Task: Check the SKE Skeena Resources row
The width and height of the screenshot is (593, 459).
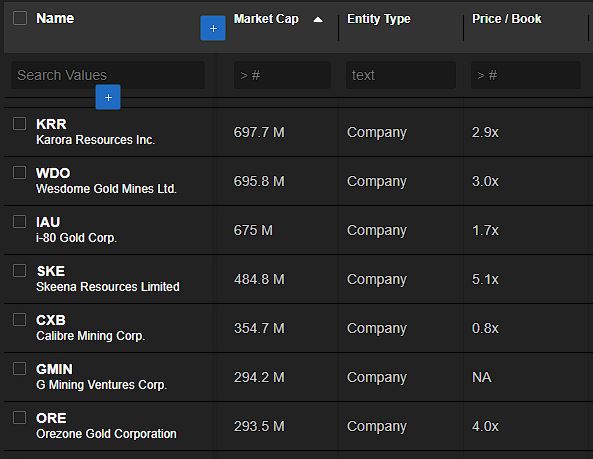Action: pyautogui.click(x=20, y=270)
